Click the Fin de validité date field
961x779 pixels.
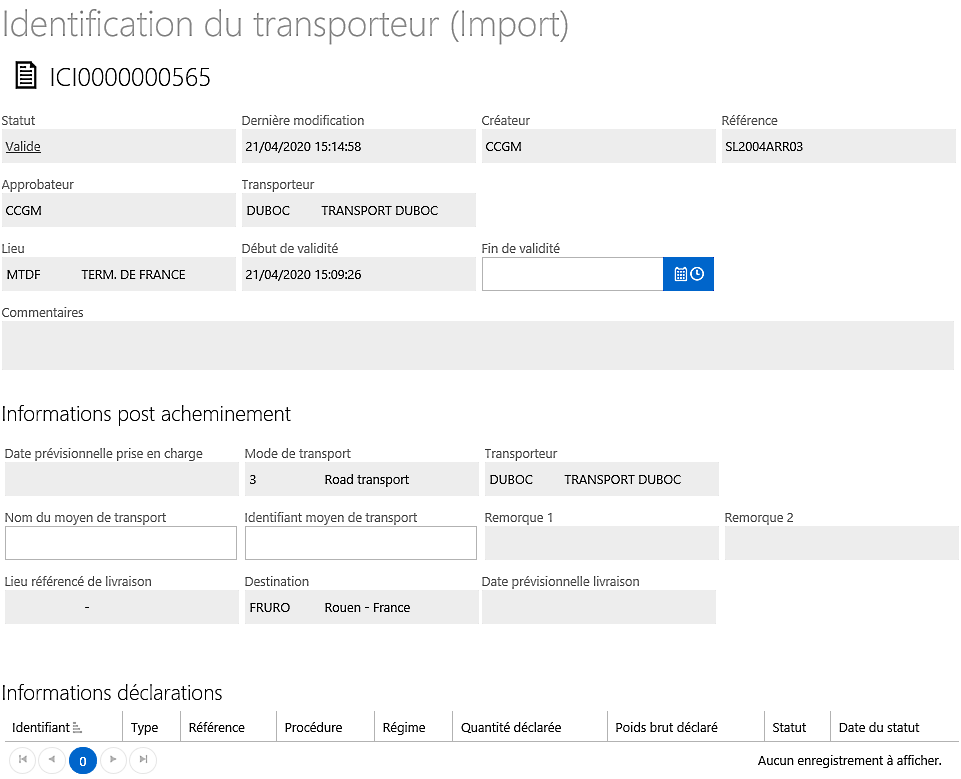point(572,274)
